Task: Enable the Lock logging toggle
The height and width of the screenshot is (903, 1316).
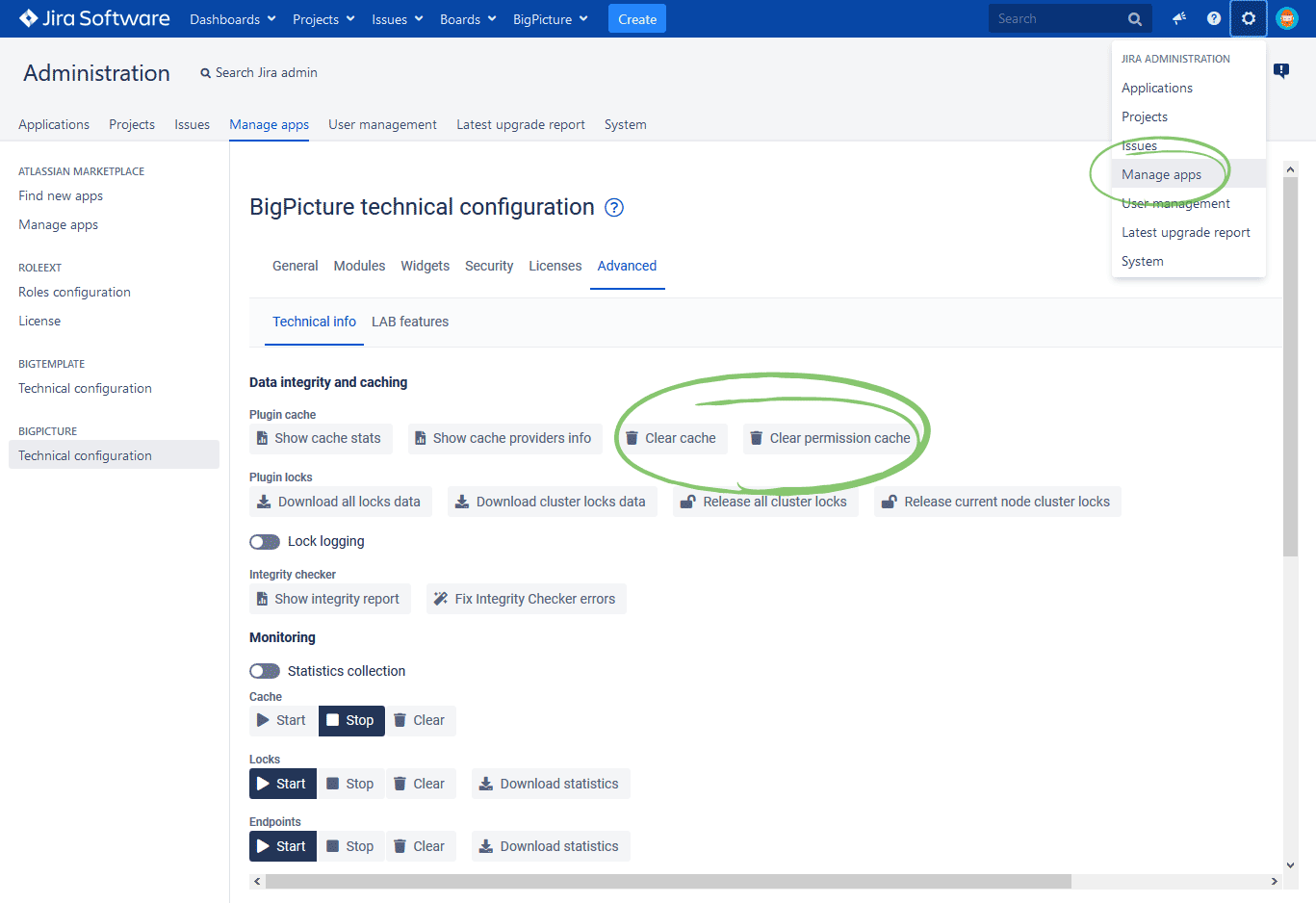Action: [x=264, y=541]
